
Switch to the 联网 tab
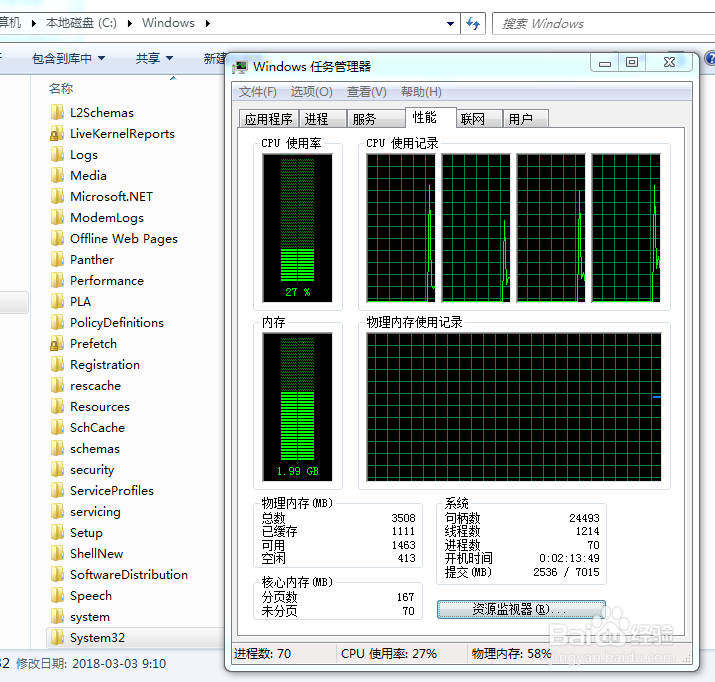tap(479, 119)
